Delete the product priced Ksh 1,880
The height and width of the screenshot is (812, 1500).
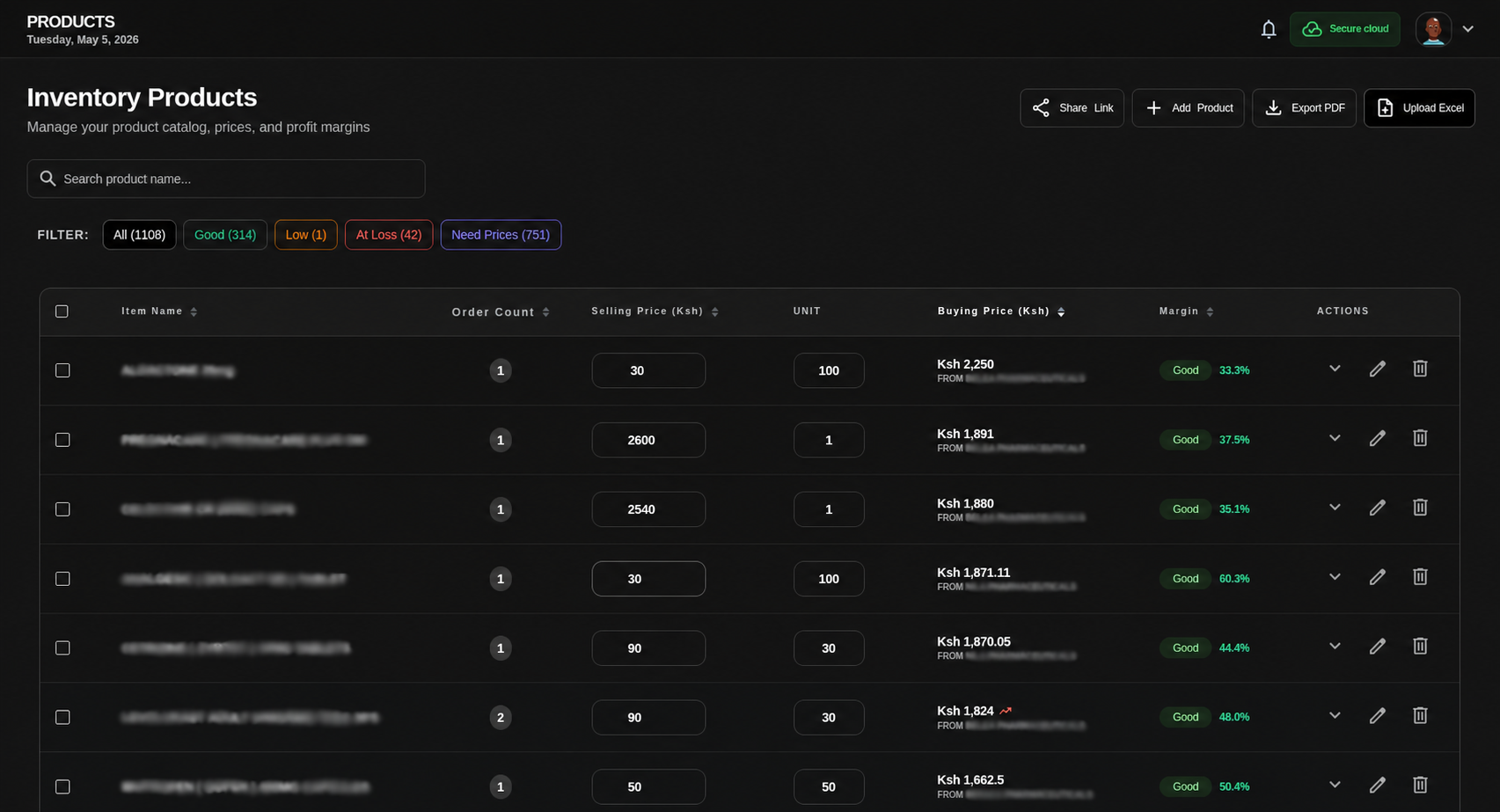click(1420, 508)
